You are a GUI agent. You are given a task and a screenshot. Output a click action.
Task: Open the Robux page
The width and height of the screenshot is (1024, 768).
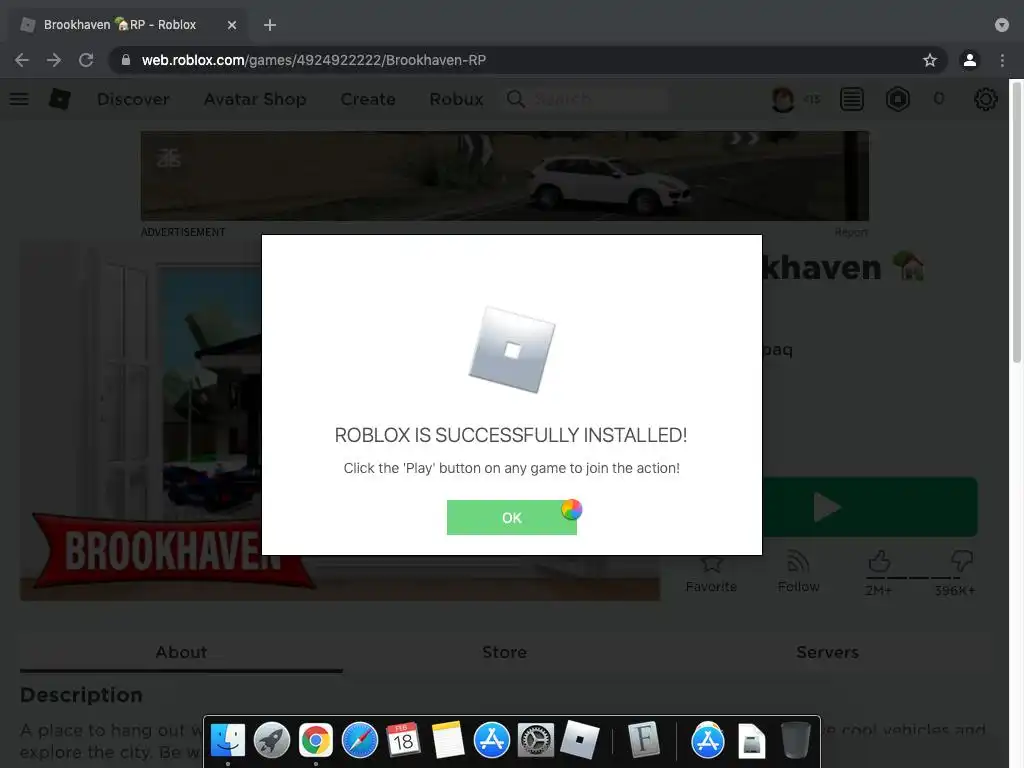click(x=456, y=99)
